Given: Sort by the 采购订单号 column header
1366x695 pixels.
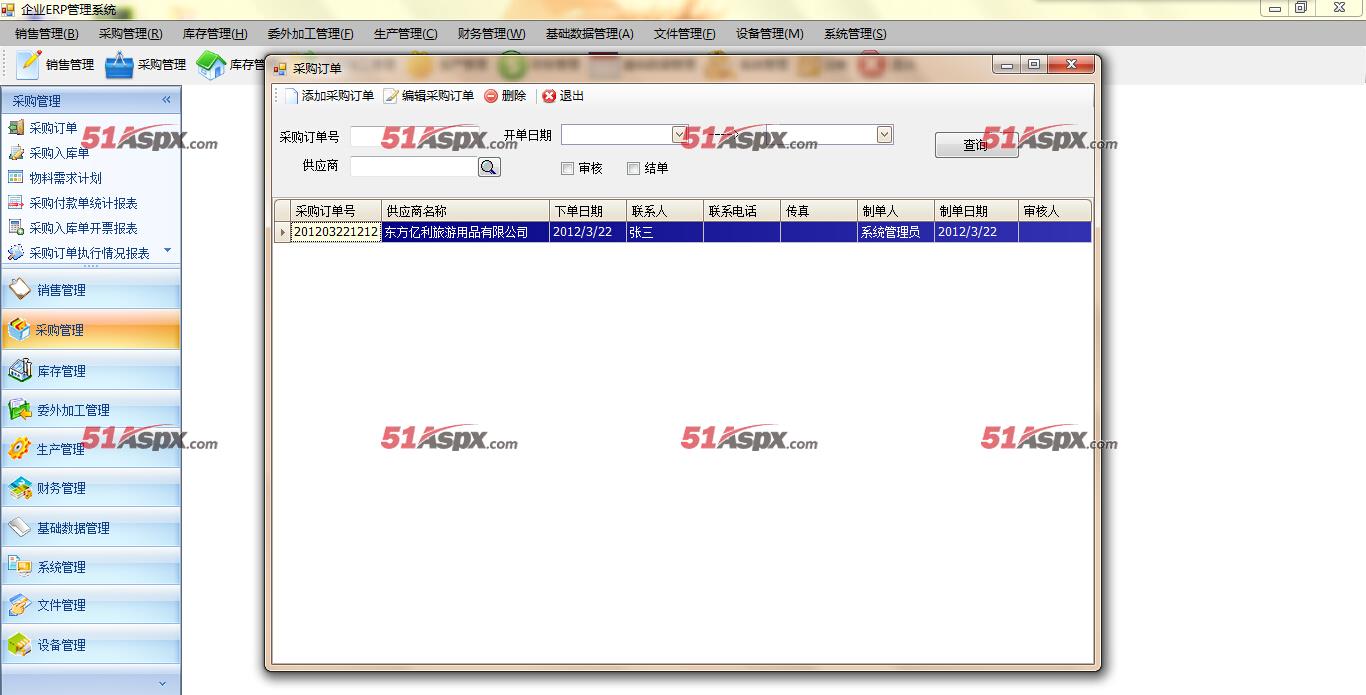Looking at the screenshot, I should point(336,211).
